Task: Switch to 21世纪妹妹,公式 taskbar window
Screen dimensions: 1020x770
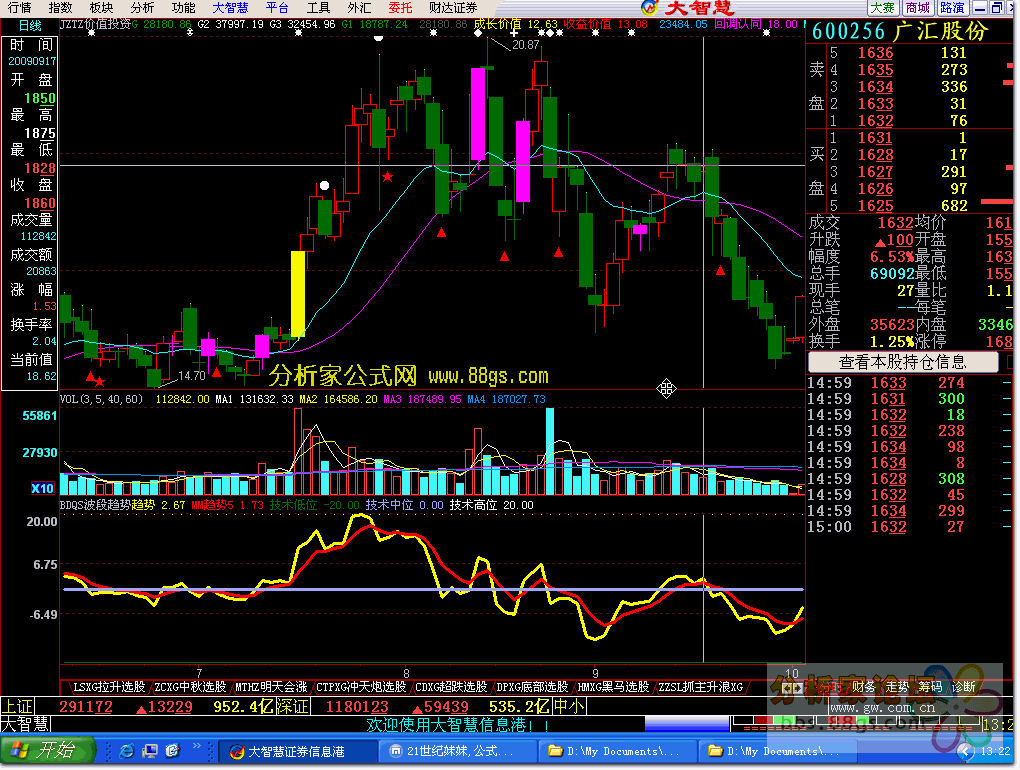Action: pyautogui.click(x=458, y=751)
